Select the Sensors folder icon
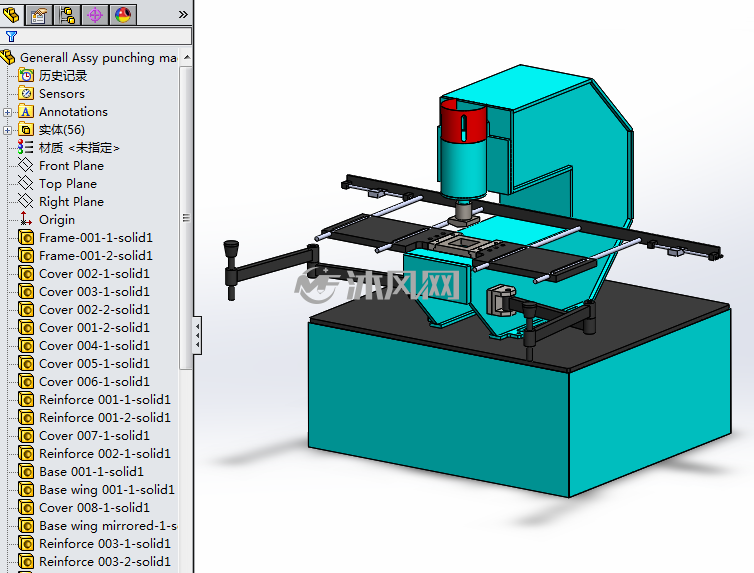 tap(25, 93)
